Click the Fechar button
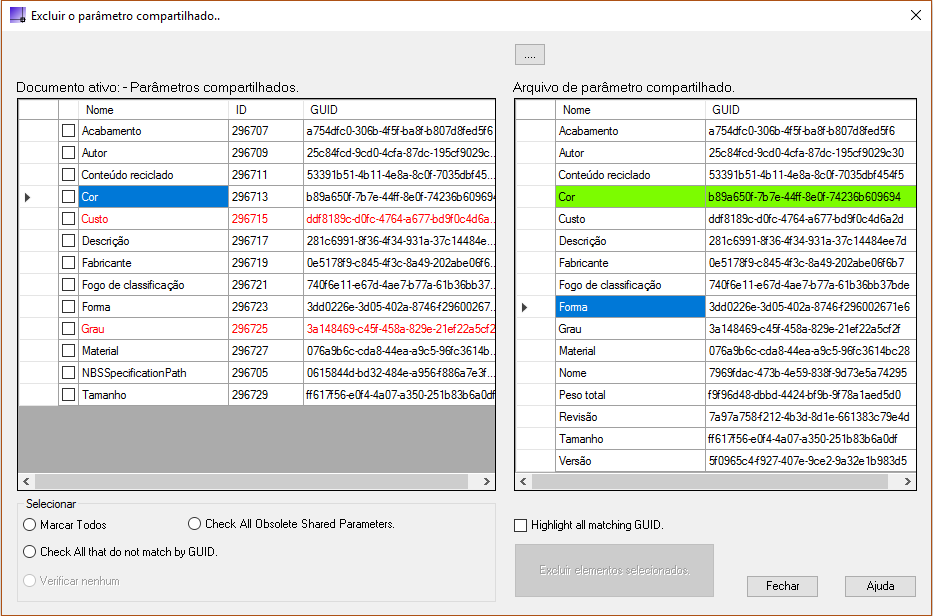 tap(782, 586)
